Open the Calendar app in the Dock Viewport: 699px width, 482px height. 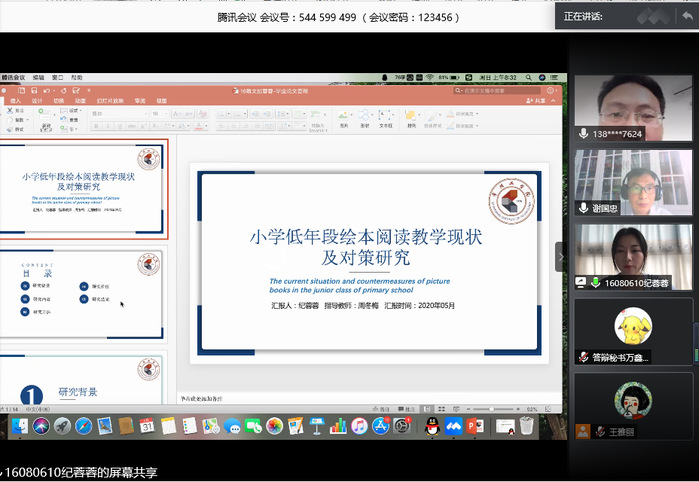pos(146,427)
